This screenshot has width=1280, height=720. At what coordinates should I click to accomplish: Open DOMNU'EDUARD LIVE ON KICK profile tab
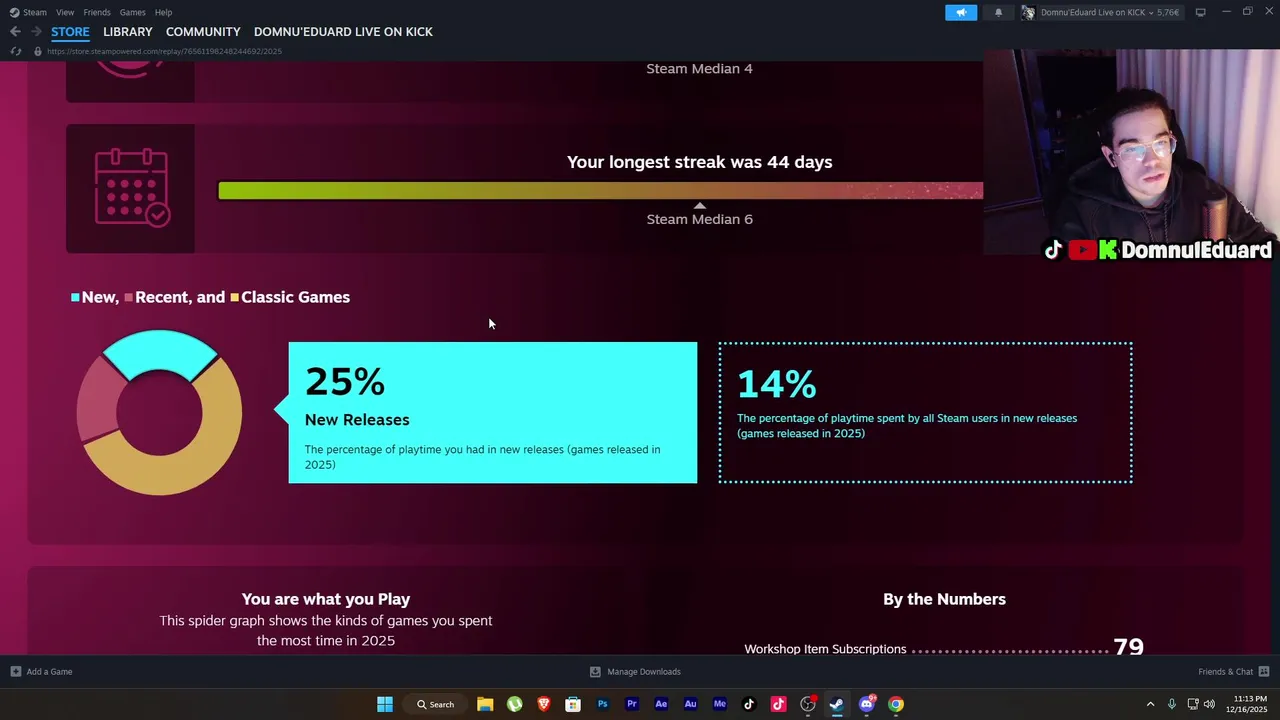(x=343, y=32)
